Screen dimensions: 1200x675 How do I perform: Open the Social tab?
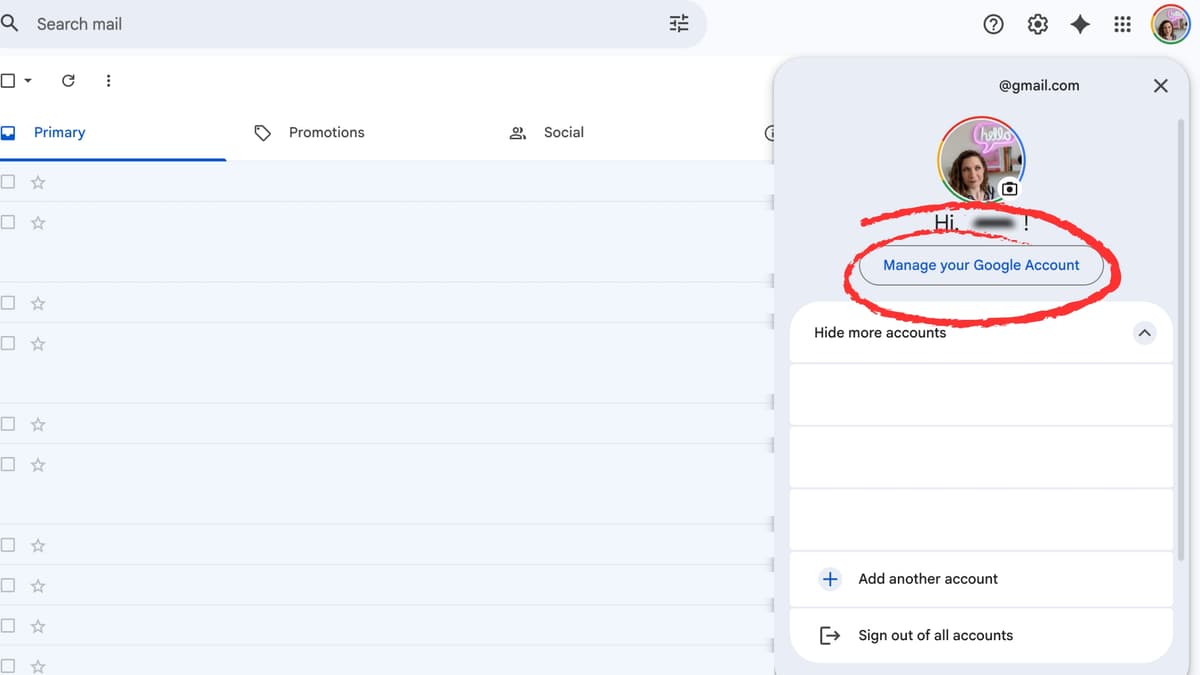click(563, 132)
